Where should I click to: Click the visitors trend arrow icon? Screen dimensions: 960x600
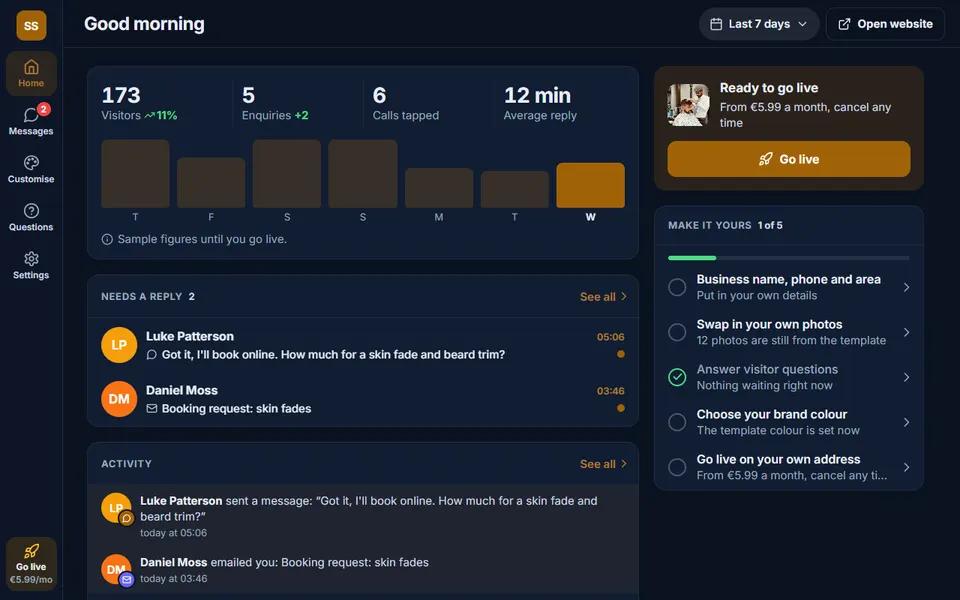[x=149, y=115]
